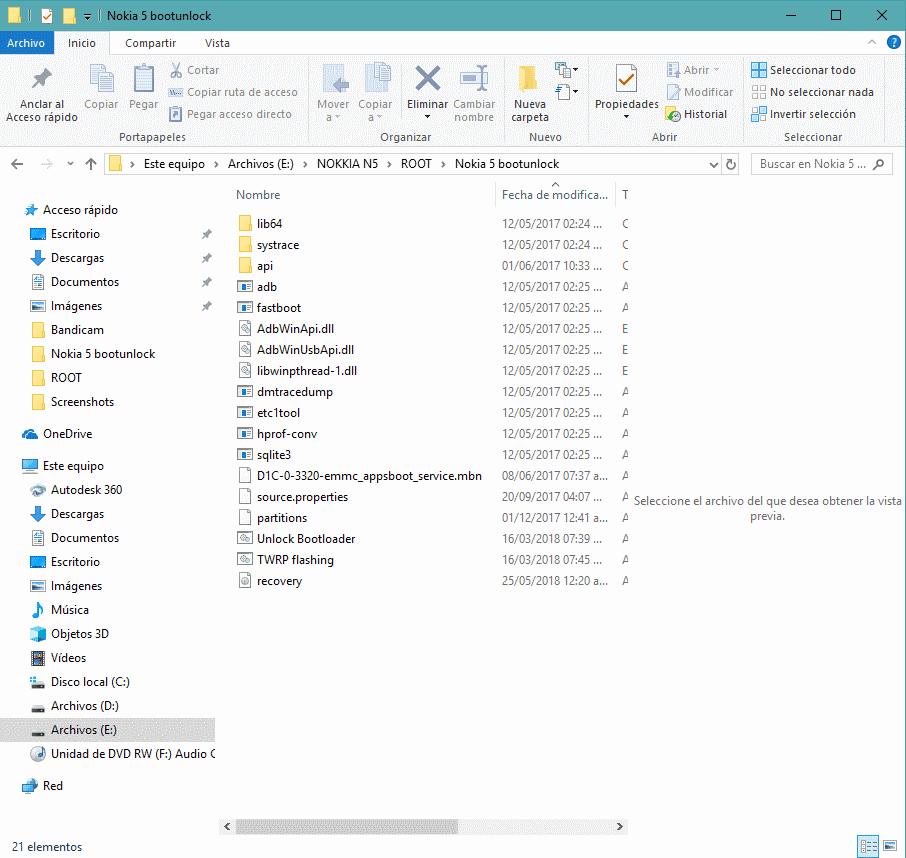This screenshot has width=906, height=858.
Task: Switch to the Vista tab
Action: (x=217, y=43)
